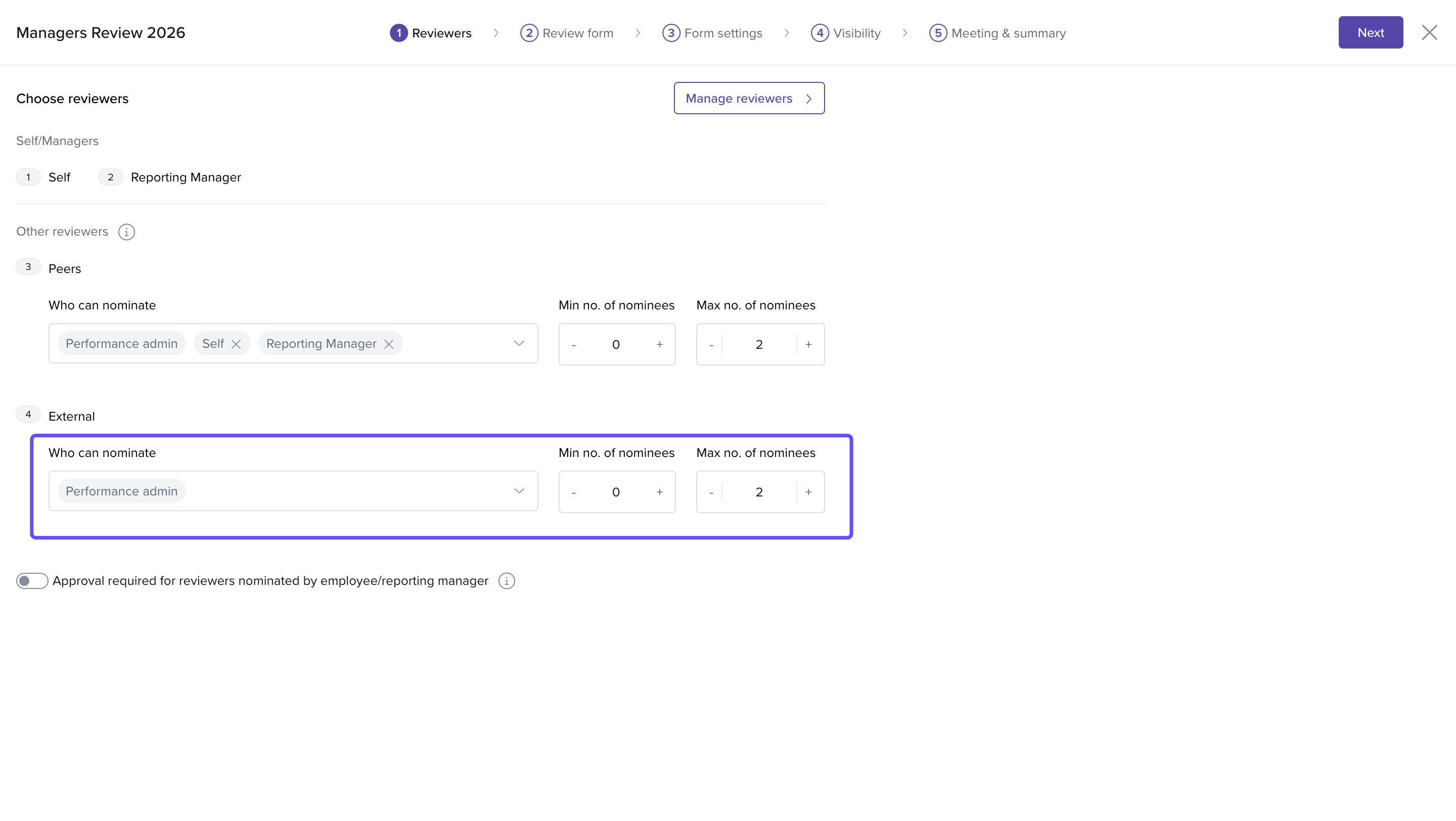Open the Visibility step
This screenshot has height=821, width=1456.
846,33
